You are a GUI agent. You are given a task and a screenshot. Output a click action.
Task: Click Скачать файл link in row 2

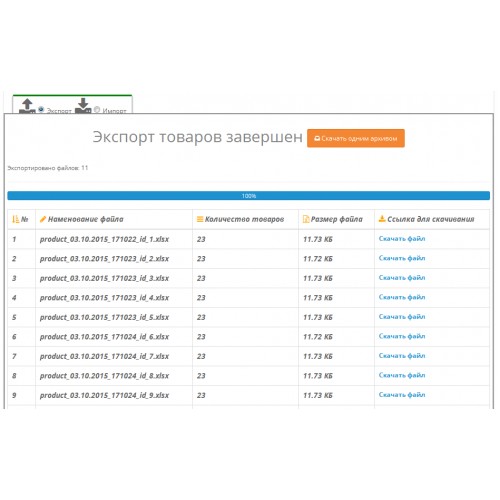point(402,258)
